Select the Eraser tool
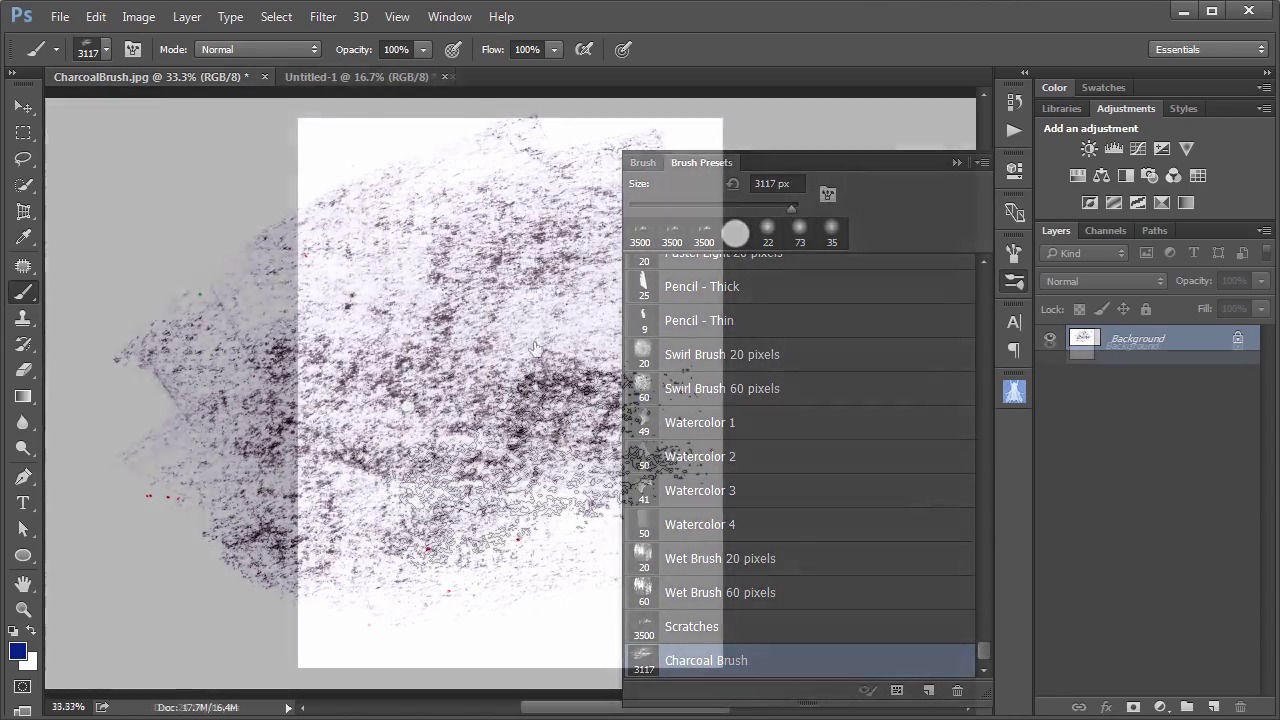This screenshot has width=1280, height=720. (23, 370)
